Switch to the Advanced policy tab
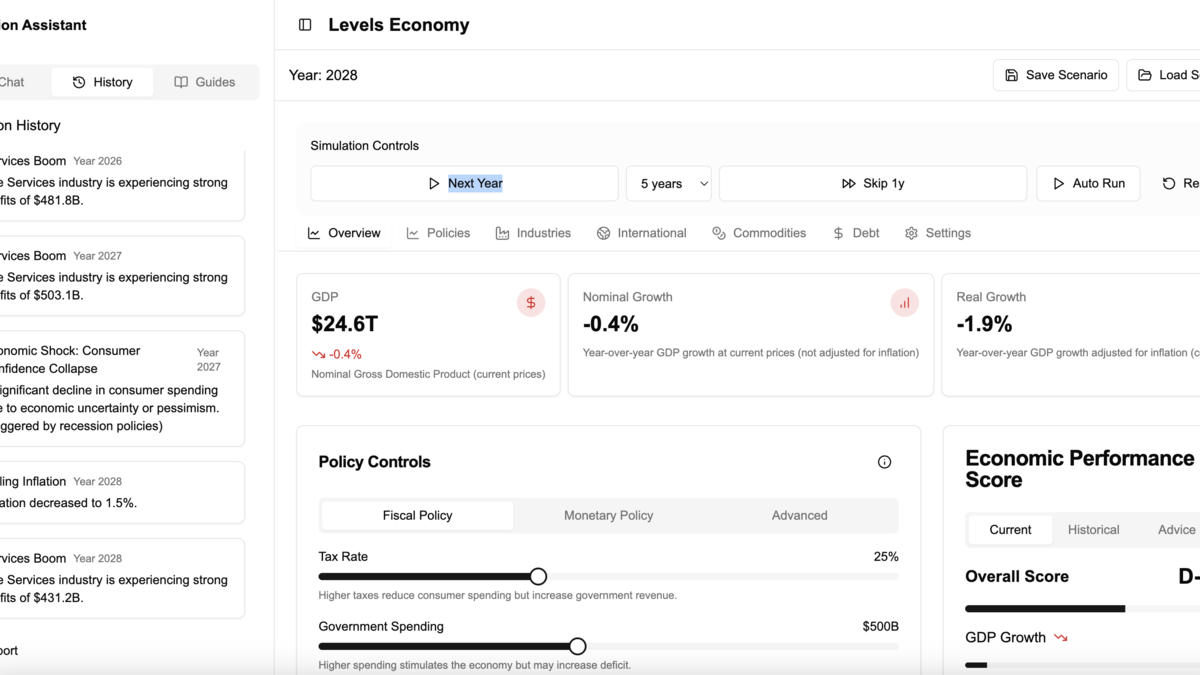Viewport: 1200px width, 675px height. pyautogui.click(x=799, y=515)
